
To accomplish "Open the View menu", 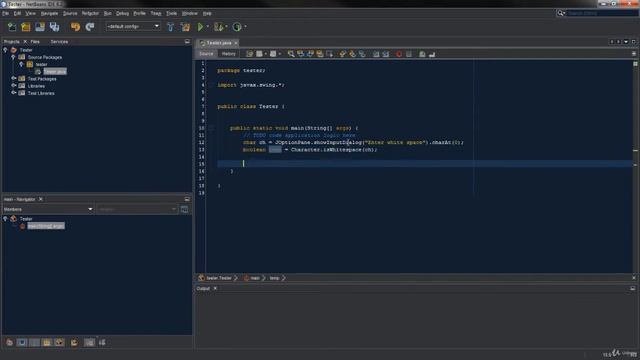I will coord(31,13).
